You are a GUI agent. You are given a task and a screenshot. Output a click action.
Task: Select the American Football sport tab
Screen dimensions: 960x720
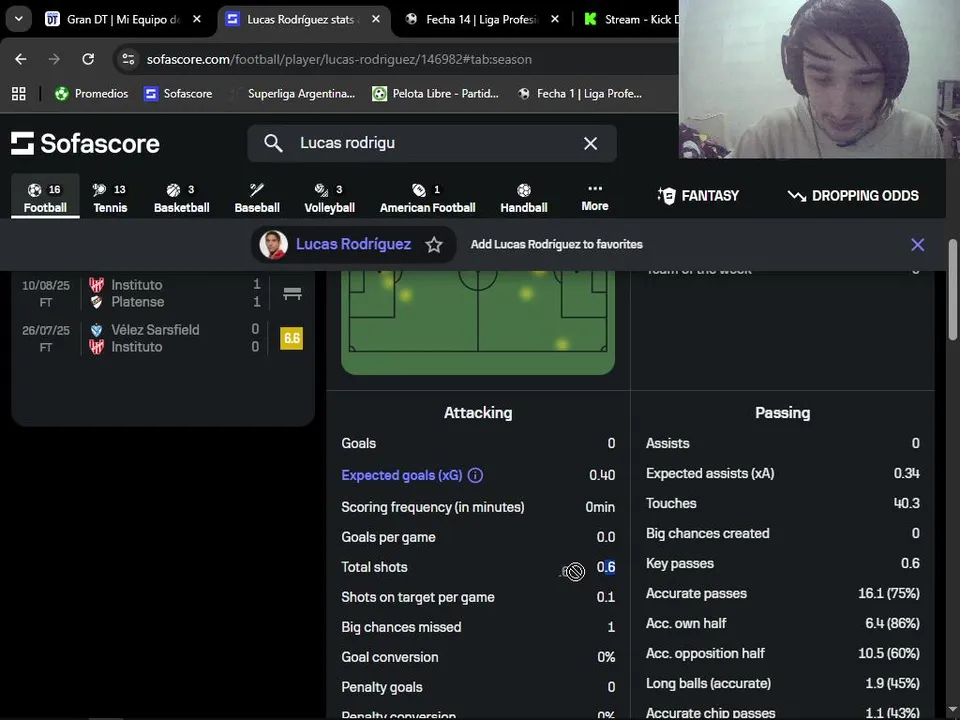427,197
